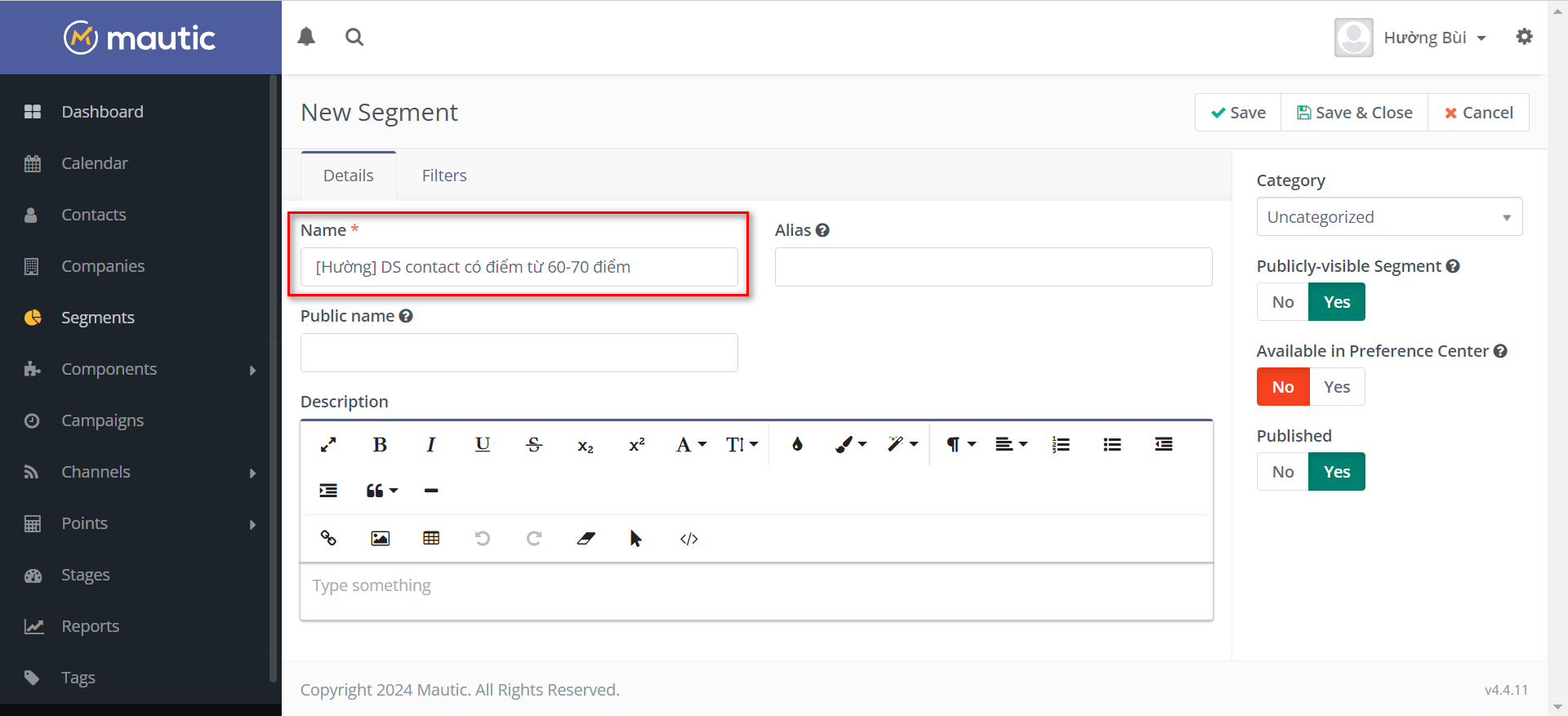This screenshot has height=716, width=1568.
Task: Click the notifications bell icon
Action: 306,37
